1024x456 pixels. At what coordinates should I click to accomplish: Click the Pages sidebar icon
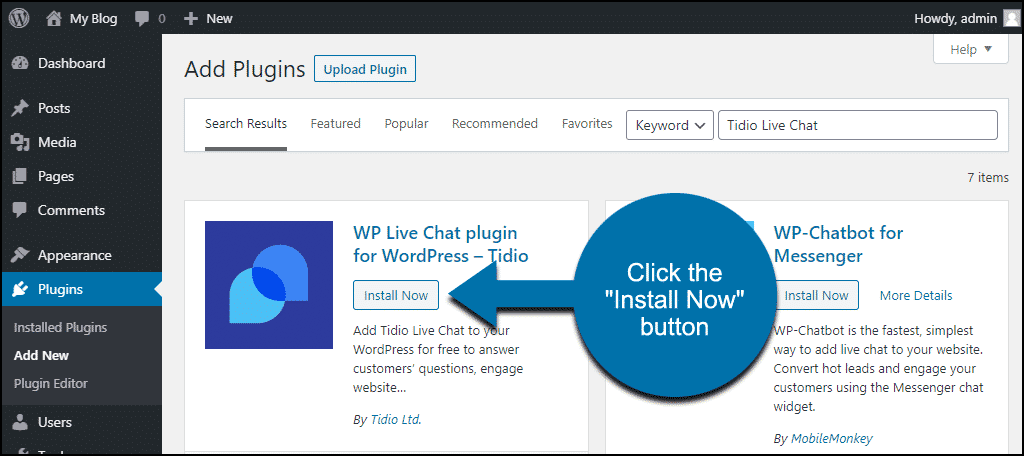20,176
